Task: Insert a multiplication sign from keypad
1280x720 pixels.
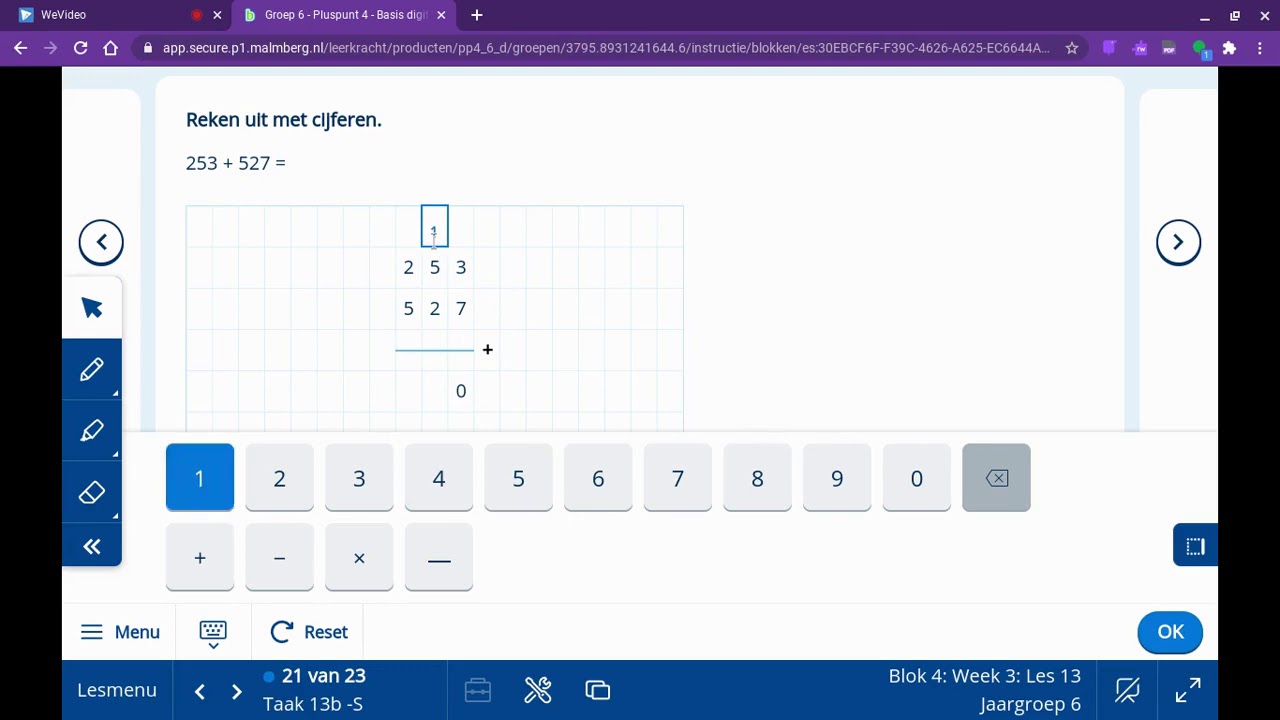Action: point(359,558)
